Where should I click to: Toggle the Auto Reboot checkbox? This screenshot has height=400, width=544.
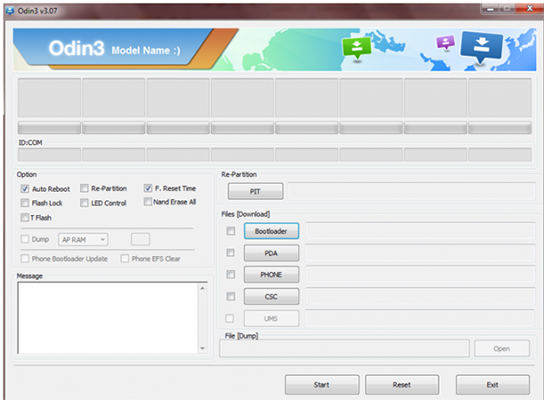pyautogui.click(x=25, y=189)
